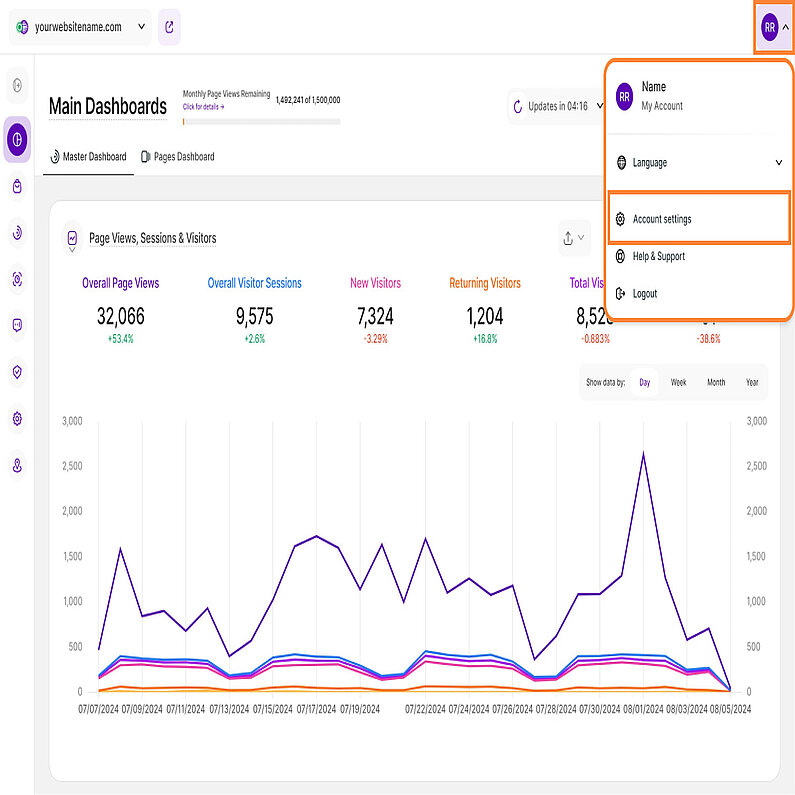The image size is (795, 795).
Task: Open the gear settings sidebar icon
Action: [x=17, y=419]
